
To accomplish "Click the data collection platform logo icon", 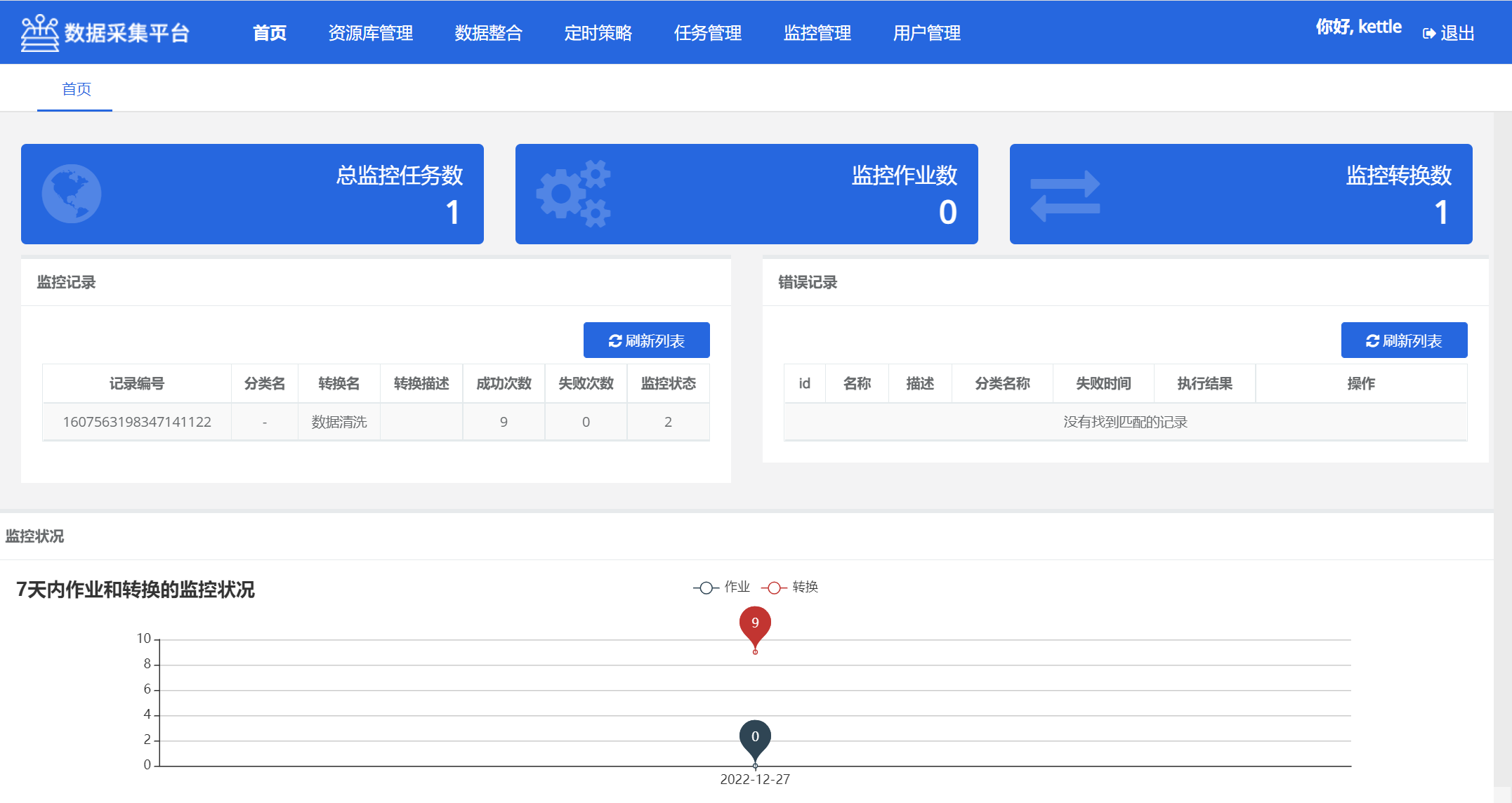I will [x=39, y=33].
